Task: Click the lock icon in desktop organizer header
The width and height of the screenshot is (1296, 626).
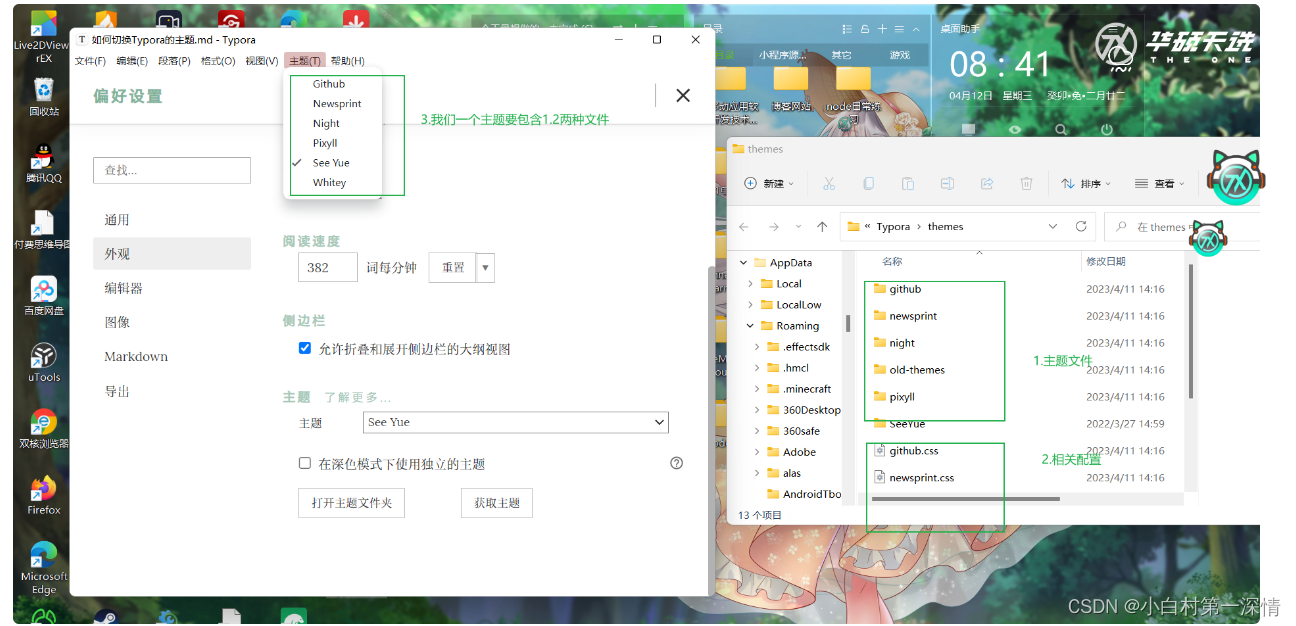Action: tap(865, 29)
